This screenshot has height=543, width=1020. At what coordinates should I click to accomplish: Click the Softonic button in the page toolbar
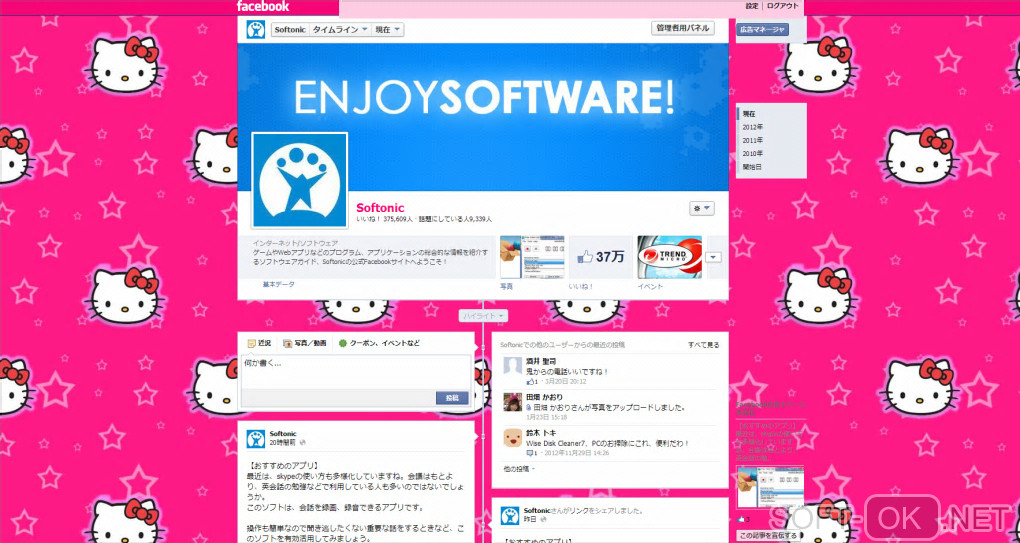290,30
